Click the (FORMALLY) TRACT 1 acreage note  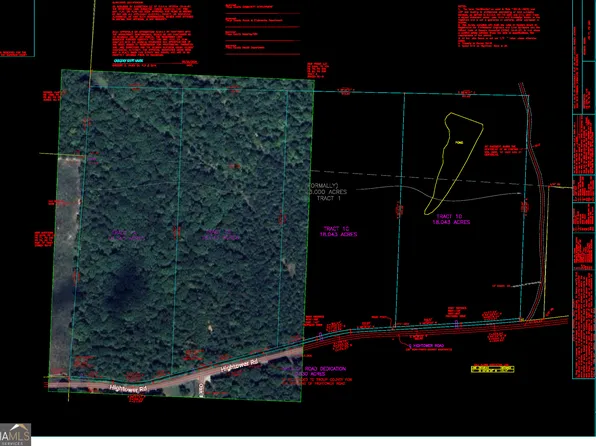pyautogui.click(x=327, y=192)
